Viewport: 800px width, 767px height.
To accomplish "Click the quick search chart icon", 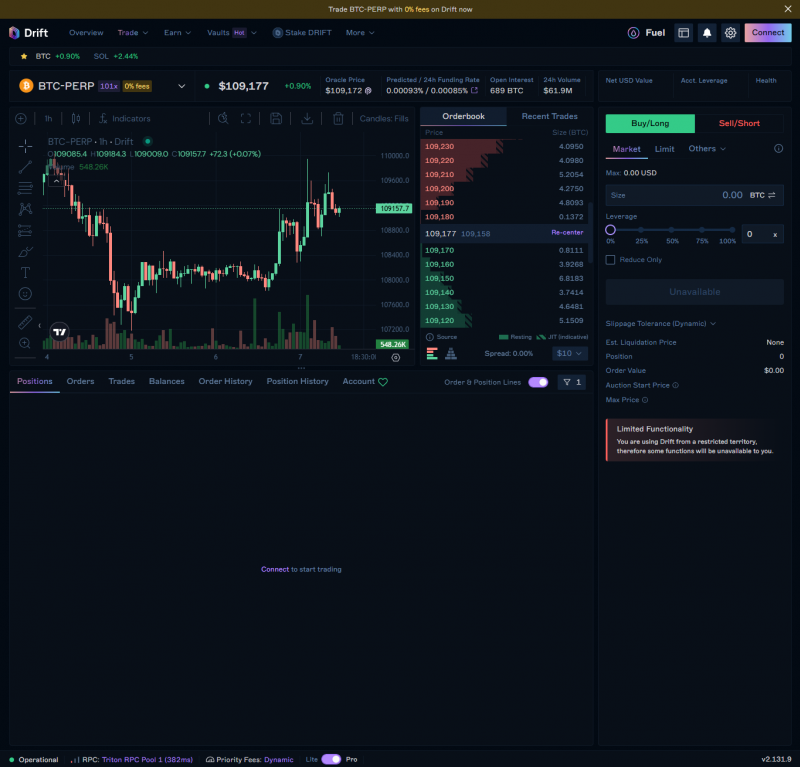I will (x=223, y=118).
